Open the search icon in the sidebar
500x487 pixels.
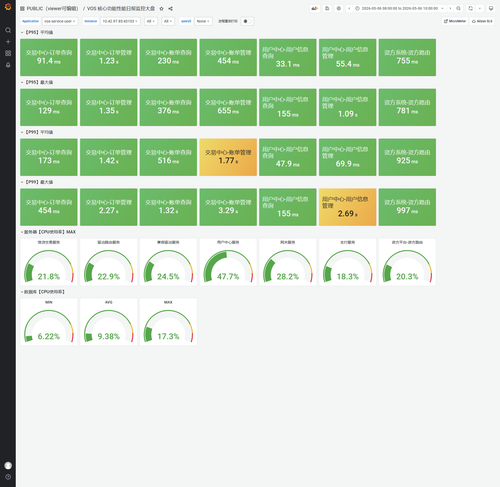[8, 30]
